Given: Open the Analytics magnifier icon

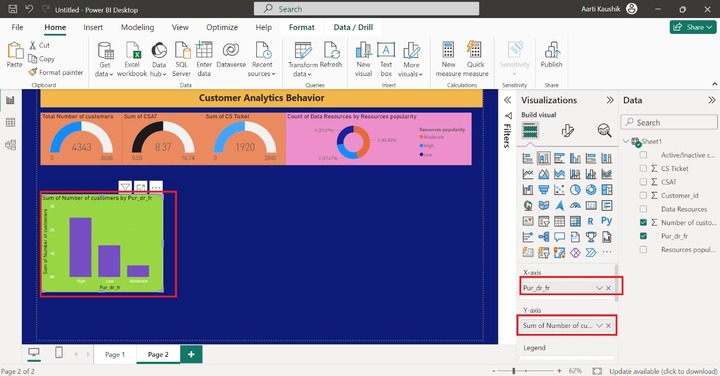Looking at the screenshot, I should pyautogui.click(x=604, y=131).
